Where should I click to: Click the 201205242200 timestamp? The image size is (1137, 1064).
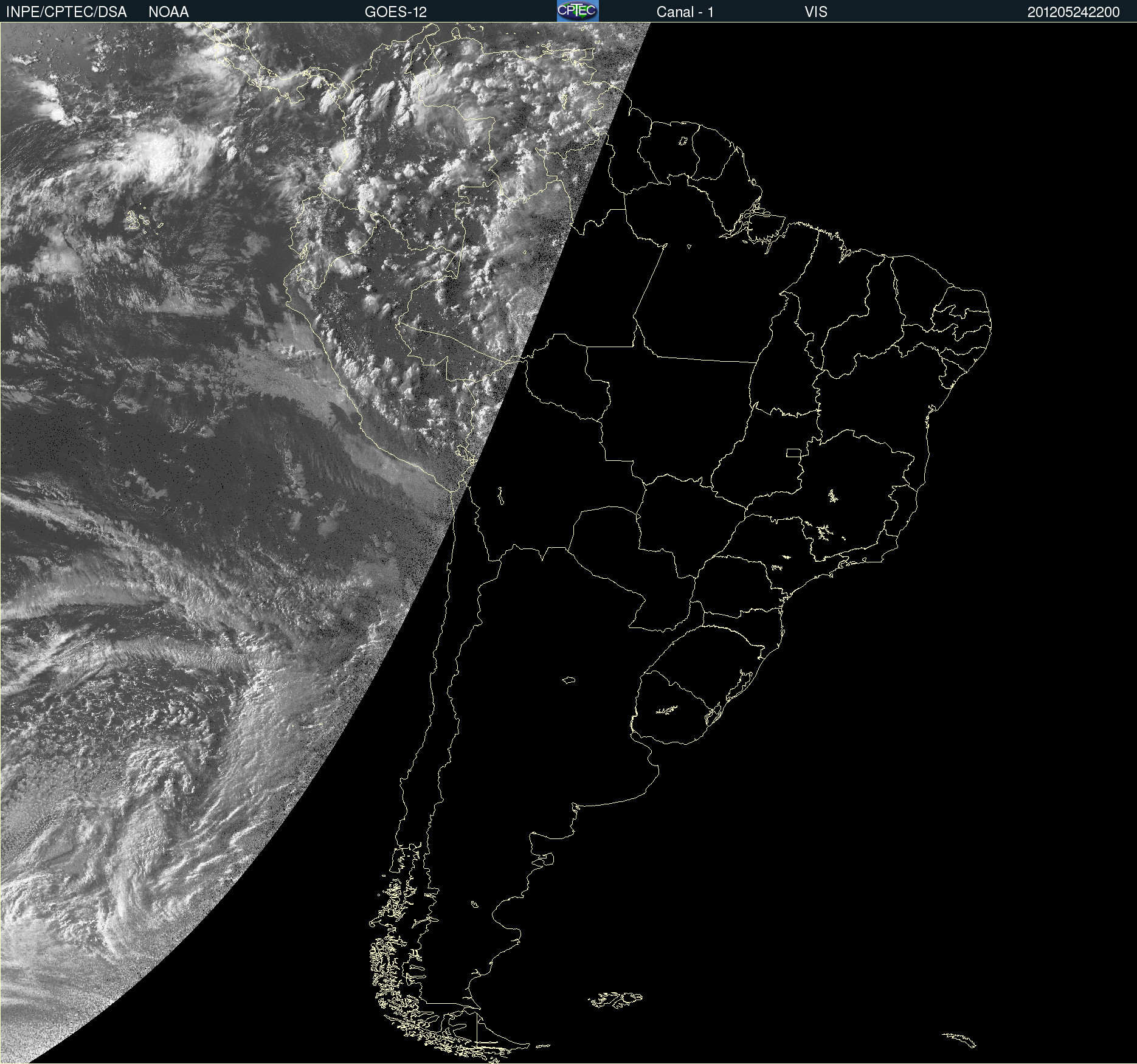click(1073, 12)
